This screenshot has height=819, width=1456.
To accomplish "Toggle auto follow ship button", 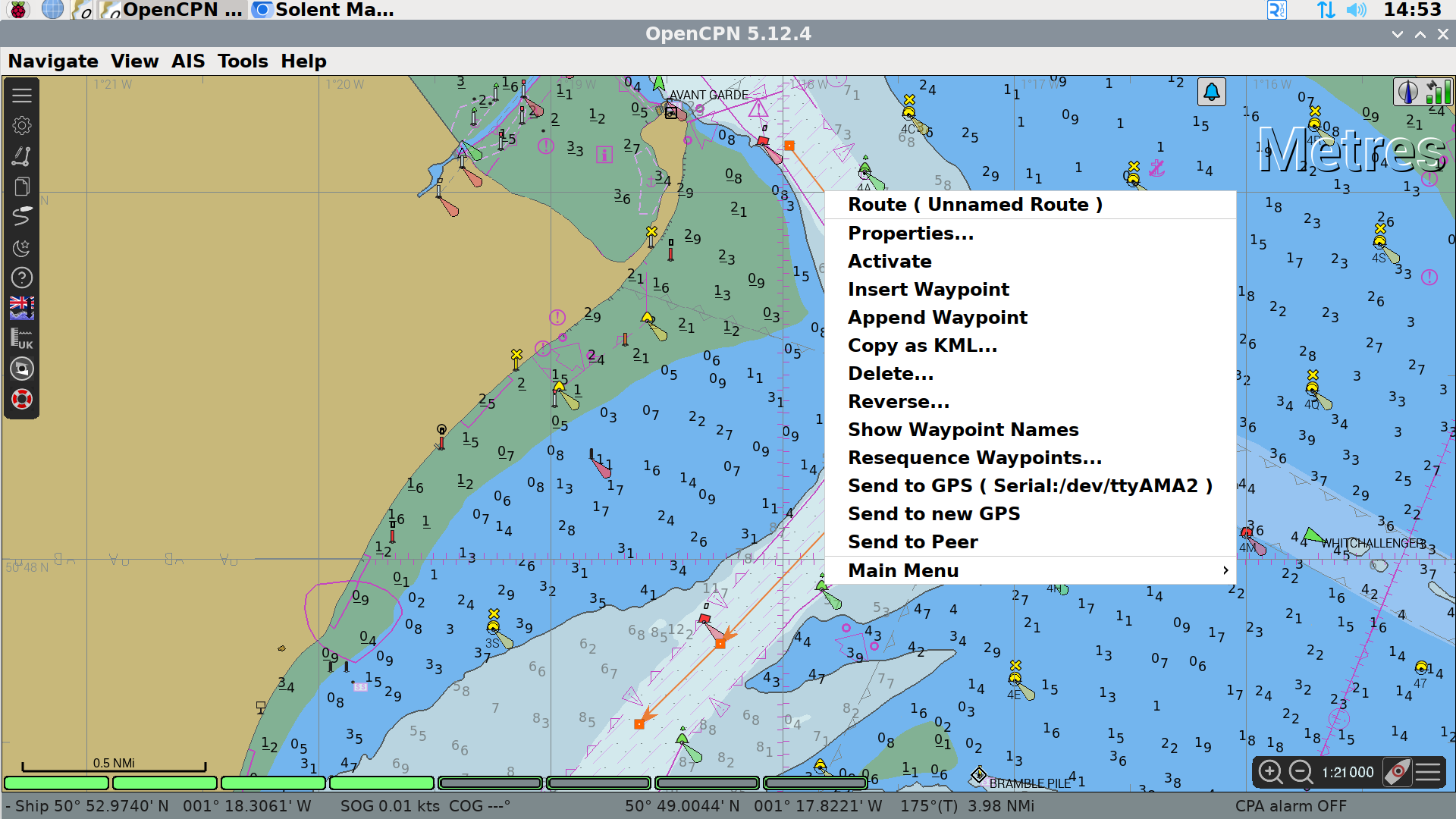I will [x=1397, y=772].
